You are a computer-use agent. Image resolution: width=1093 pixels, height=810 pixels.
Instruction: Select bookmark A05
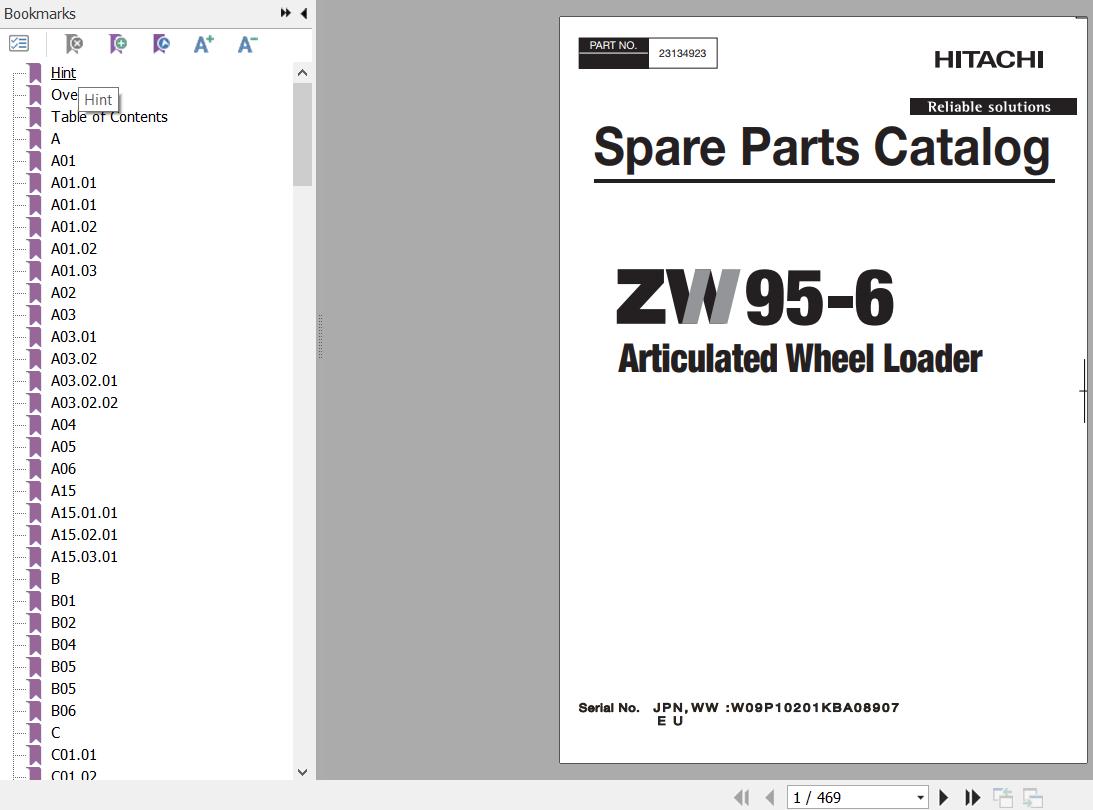(63, 446)
